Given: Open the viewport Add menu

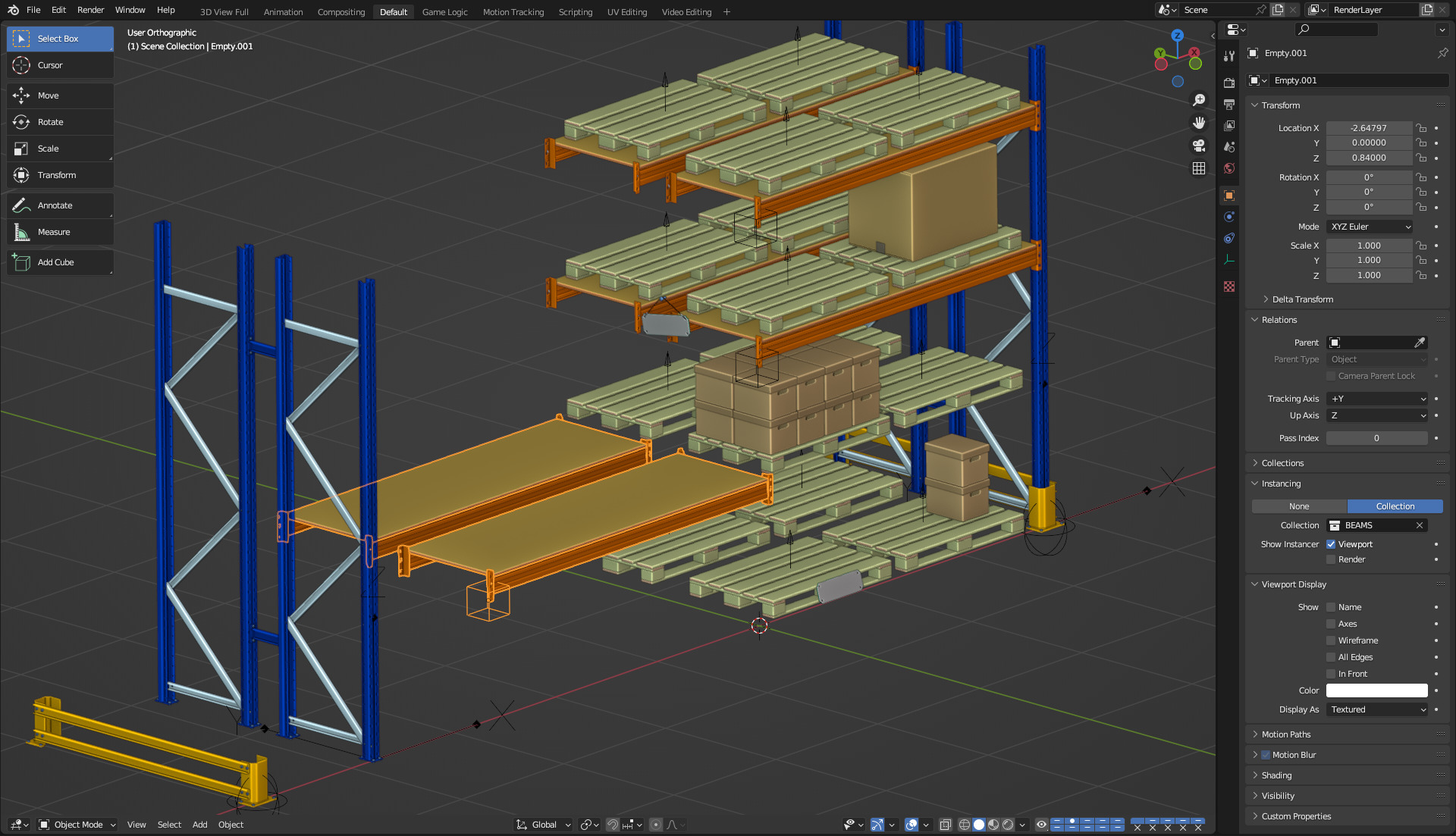Looking at the screenshot, I should [x=199, y=825].
